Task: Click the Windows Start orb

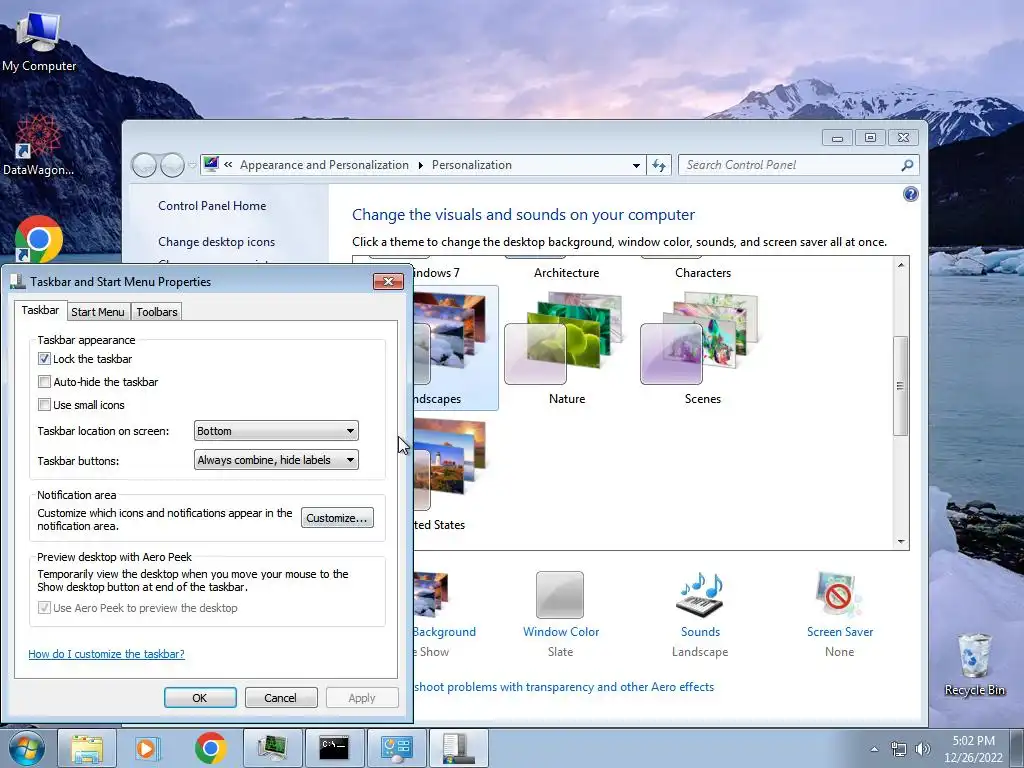Action: point(26,748)
